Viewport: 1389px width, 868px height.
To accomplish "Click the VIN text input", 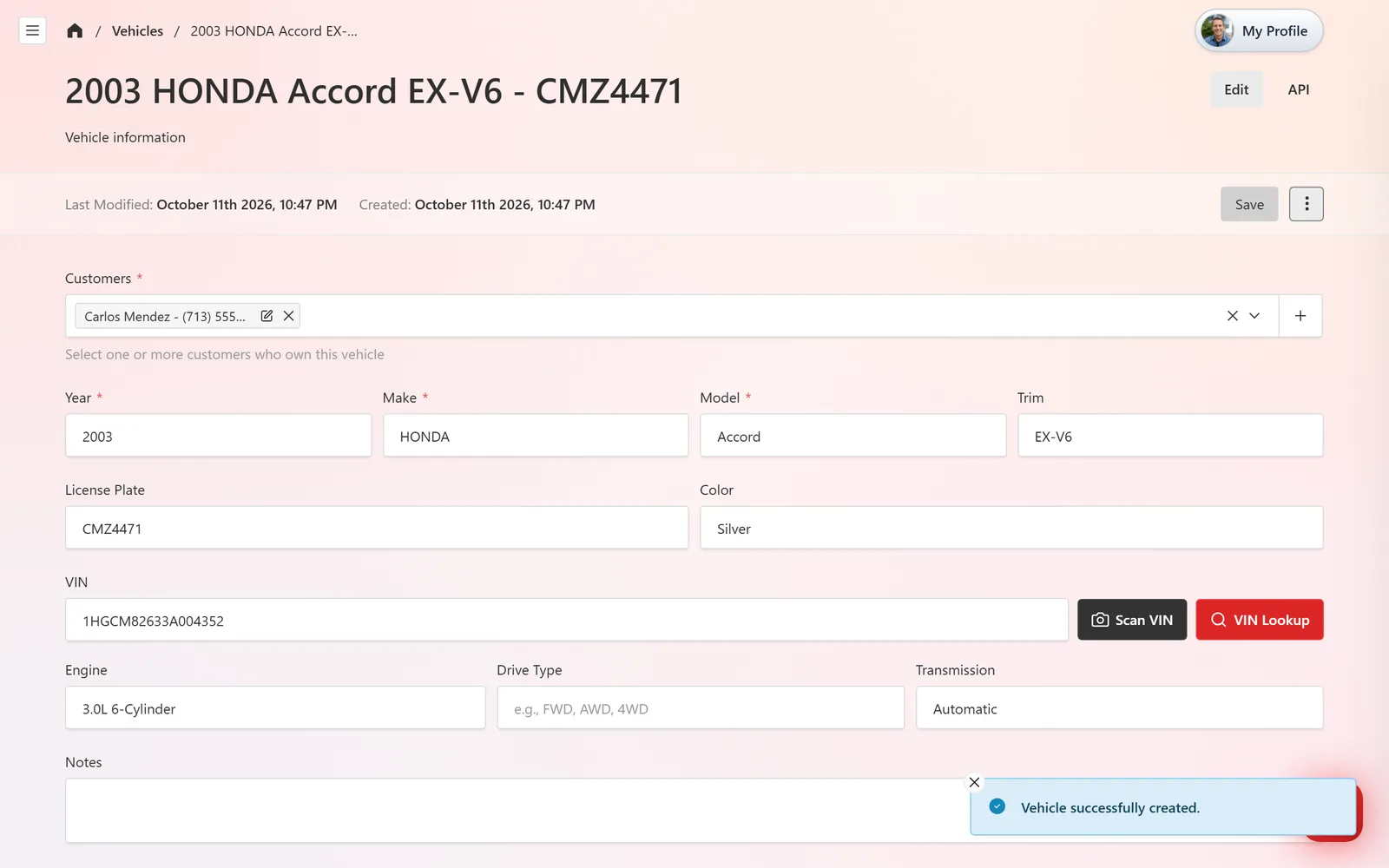I will coord(567,620).
